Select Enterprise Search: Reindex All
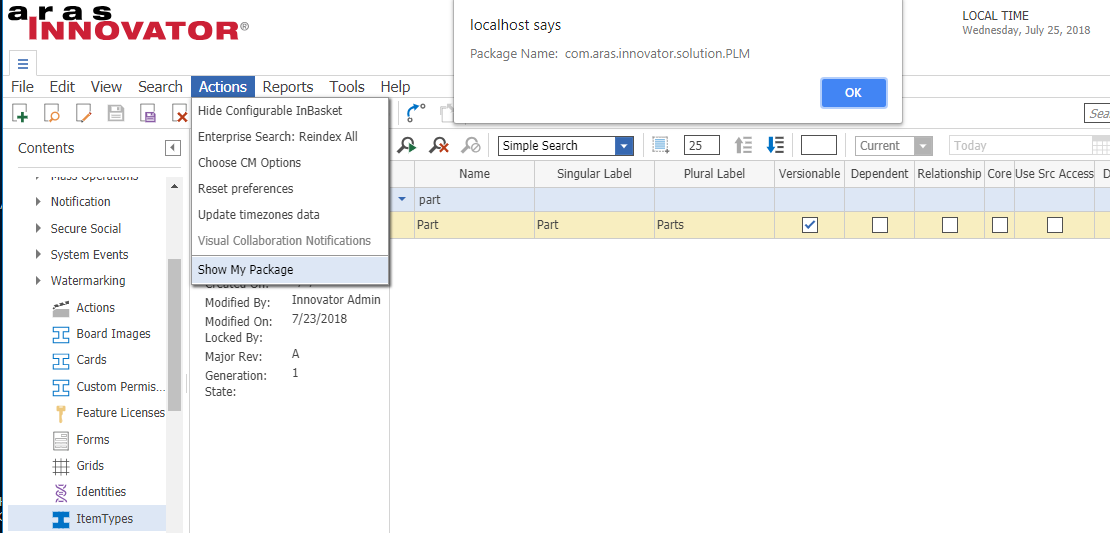 (x=290, y=137)
